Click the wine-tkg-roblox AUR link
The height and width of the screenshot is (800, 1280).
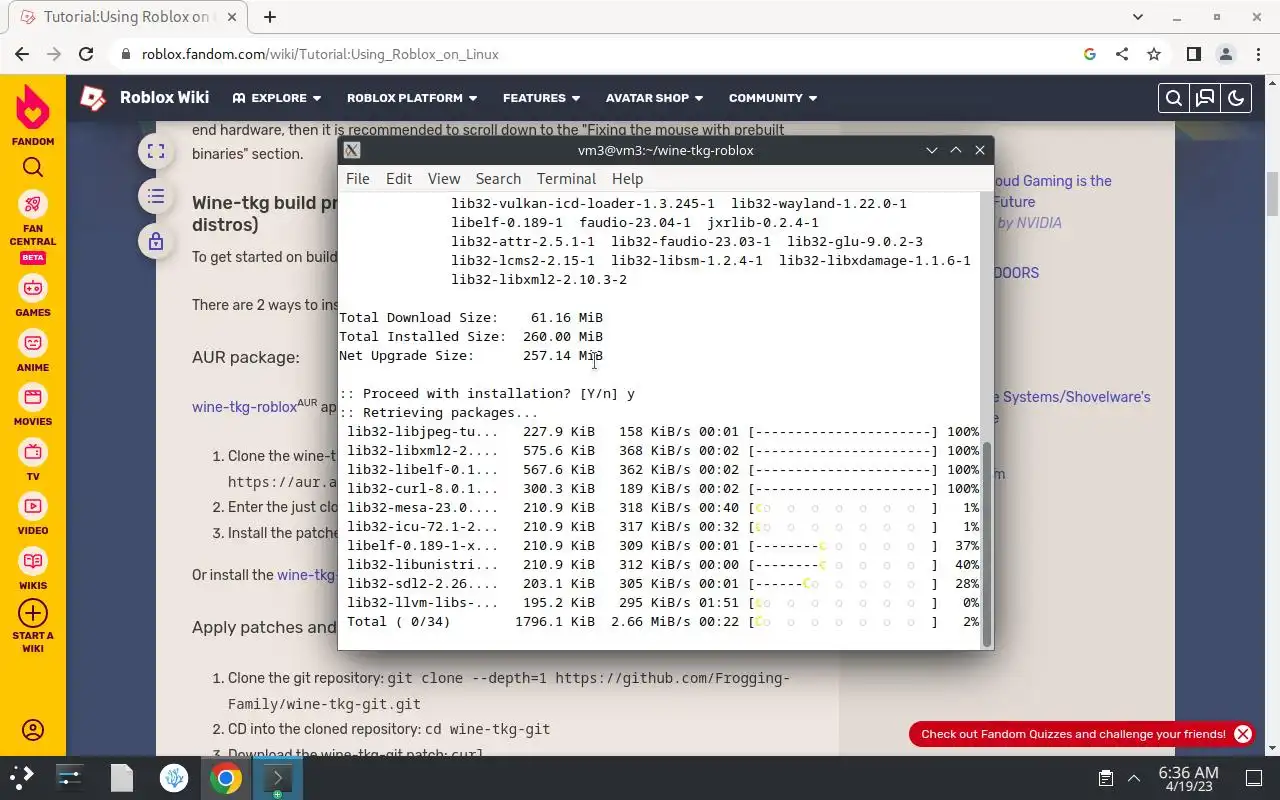point(245,407)
